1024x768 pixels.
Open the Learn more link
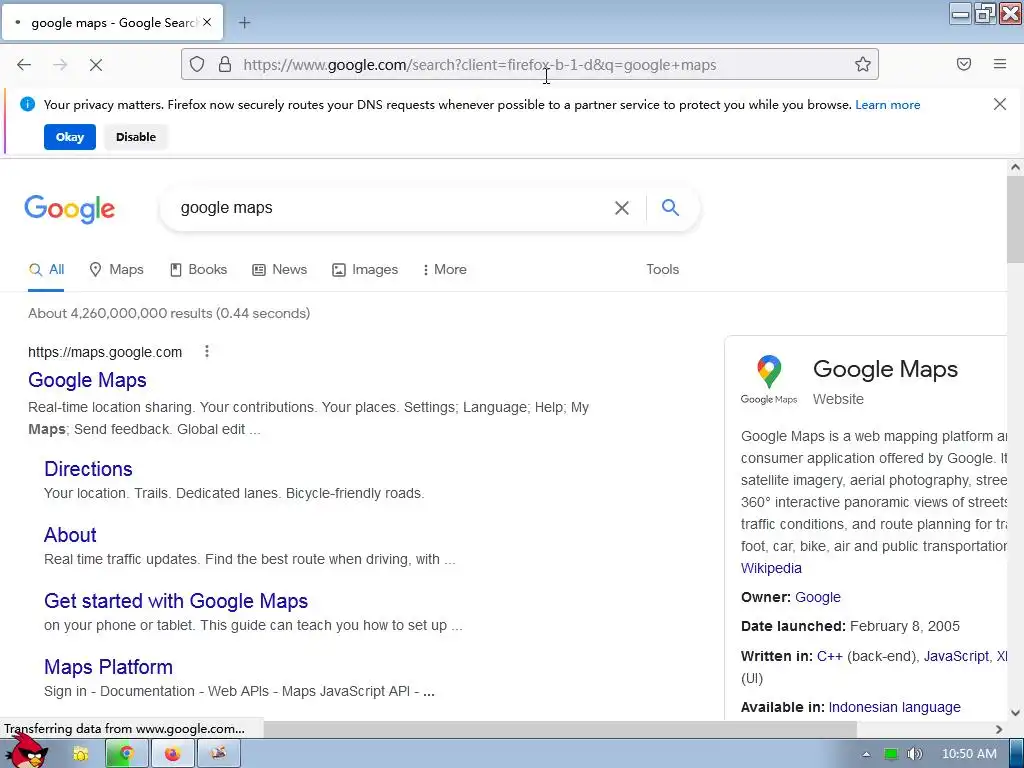(888, 104)
